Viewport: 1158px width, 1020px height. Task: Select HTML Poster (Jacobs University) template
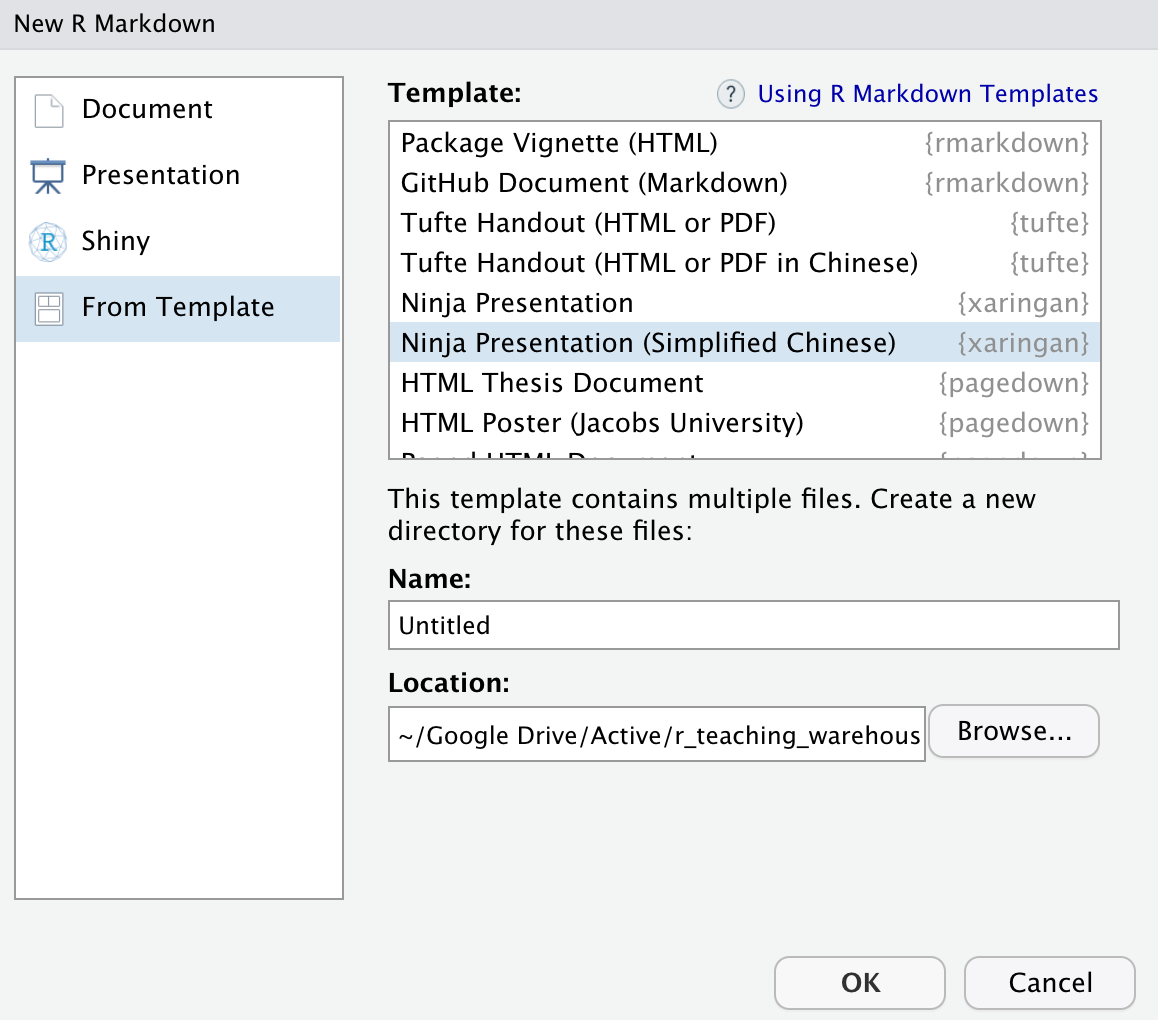coord(744,422)
